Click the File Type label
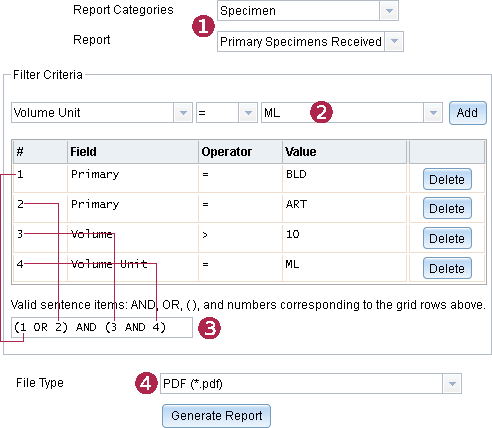 (40, 383)
